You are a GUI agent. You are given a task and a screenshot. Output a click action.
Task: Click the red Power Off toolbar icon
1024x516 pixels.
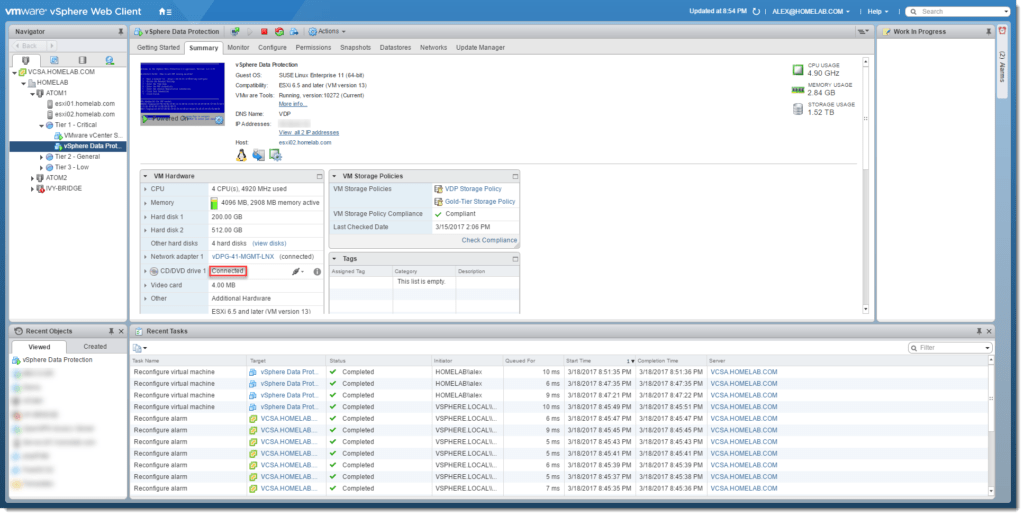[264, 31]
